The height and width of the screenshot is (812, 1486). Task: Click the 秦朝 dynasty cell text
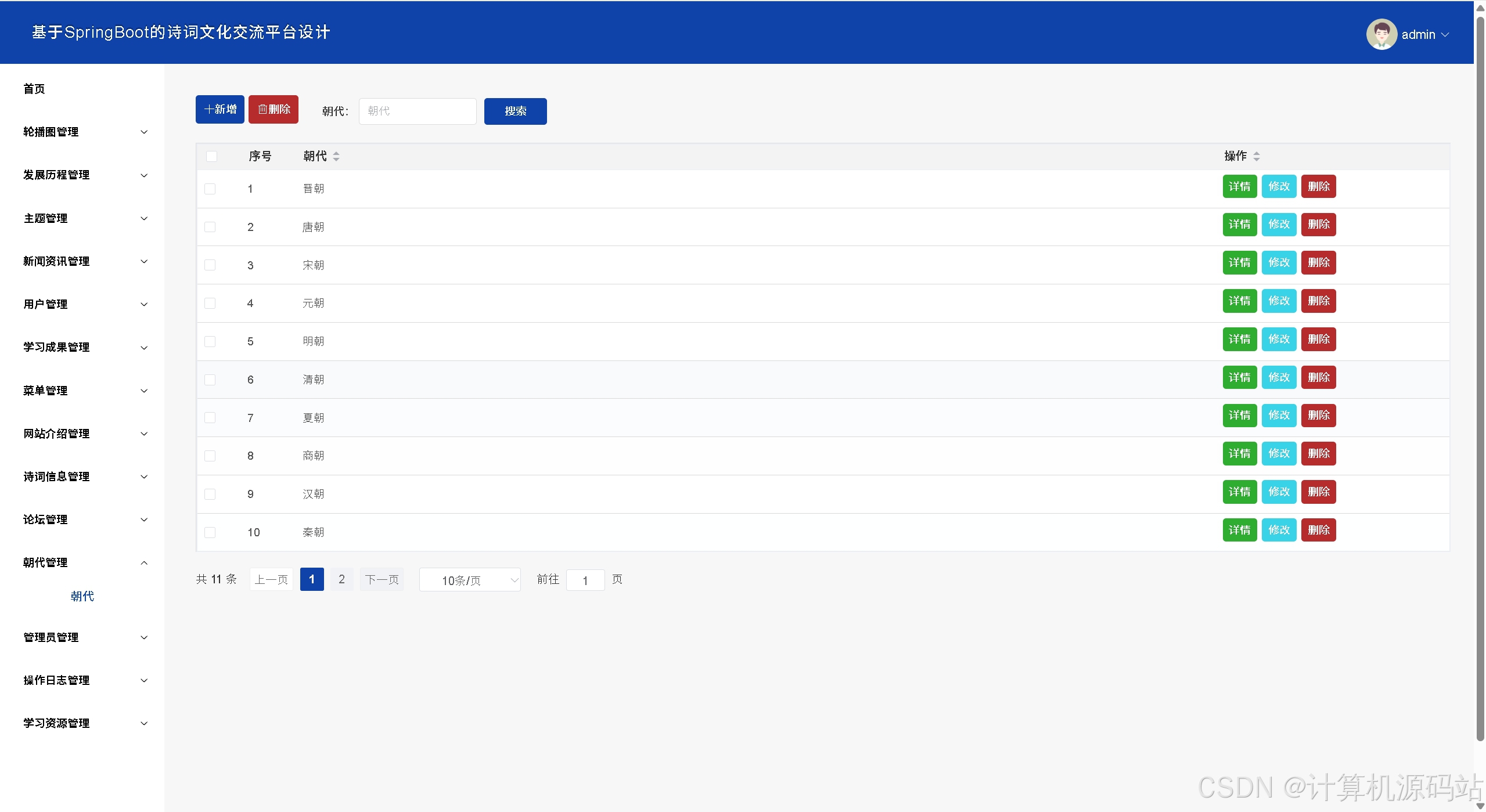[x=313, y=532]
